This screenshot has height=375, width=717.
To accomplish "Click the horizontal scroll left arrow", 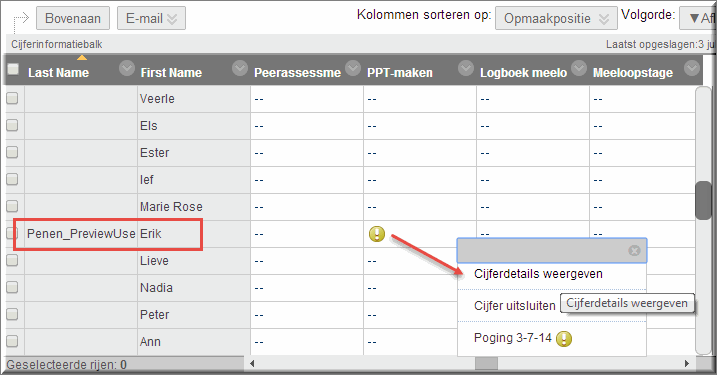I will click(x=251, y=364).
